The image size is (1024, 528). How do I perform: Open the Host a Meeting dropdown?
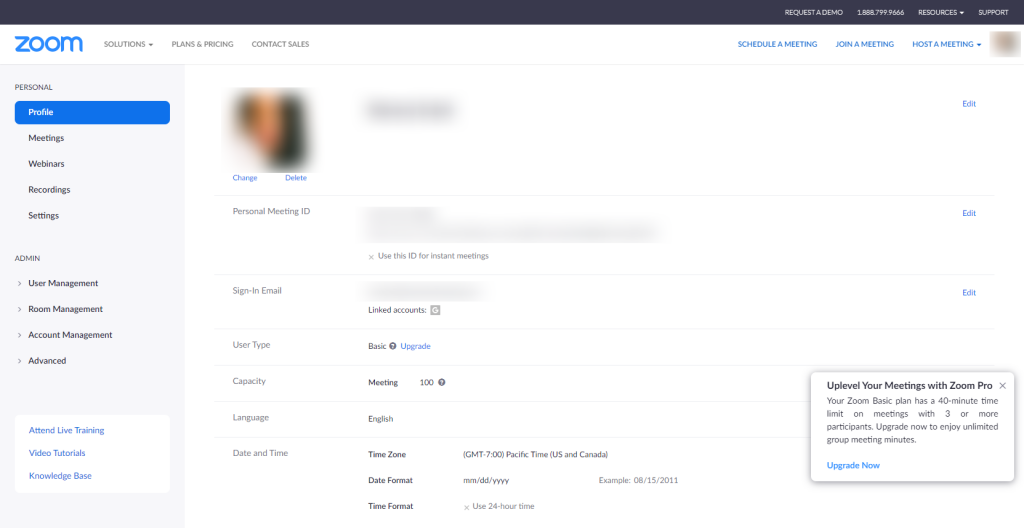(946, 44)
